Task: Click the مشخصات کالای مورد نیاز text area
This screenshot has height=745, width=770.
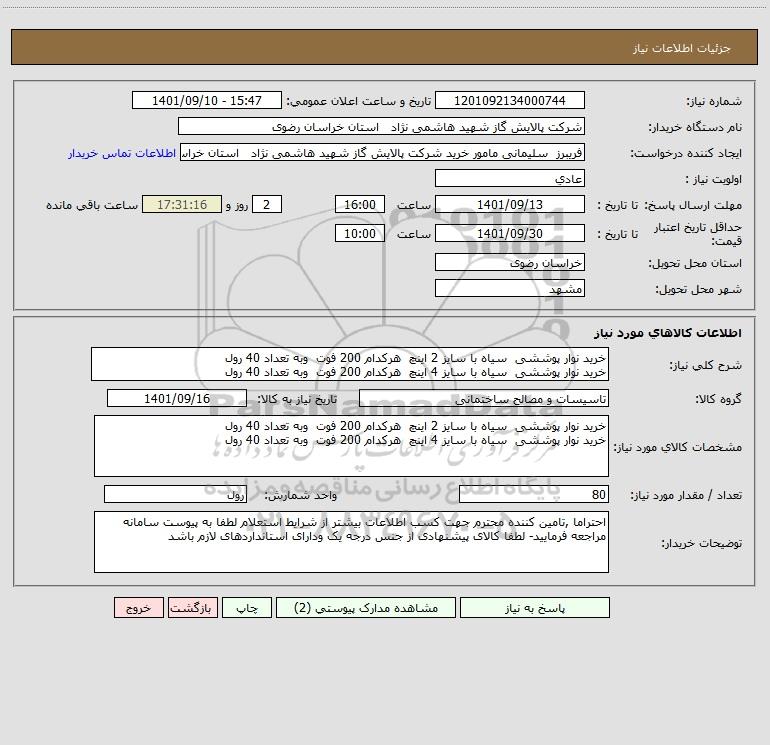Action: (x=351, y=446)
